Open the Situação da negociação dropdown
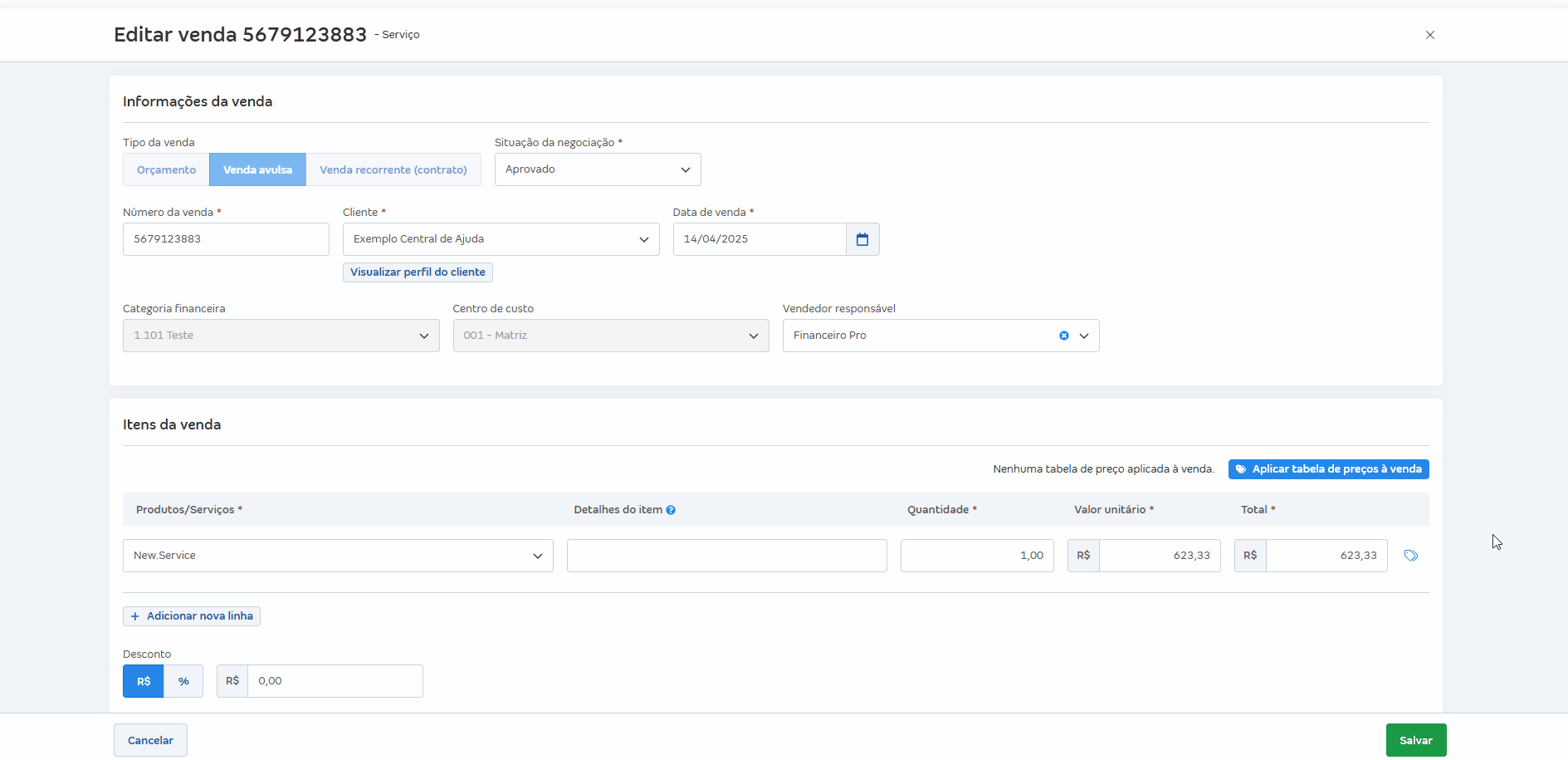Viewport: 1568px width, 760px height. (598, 169)
